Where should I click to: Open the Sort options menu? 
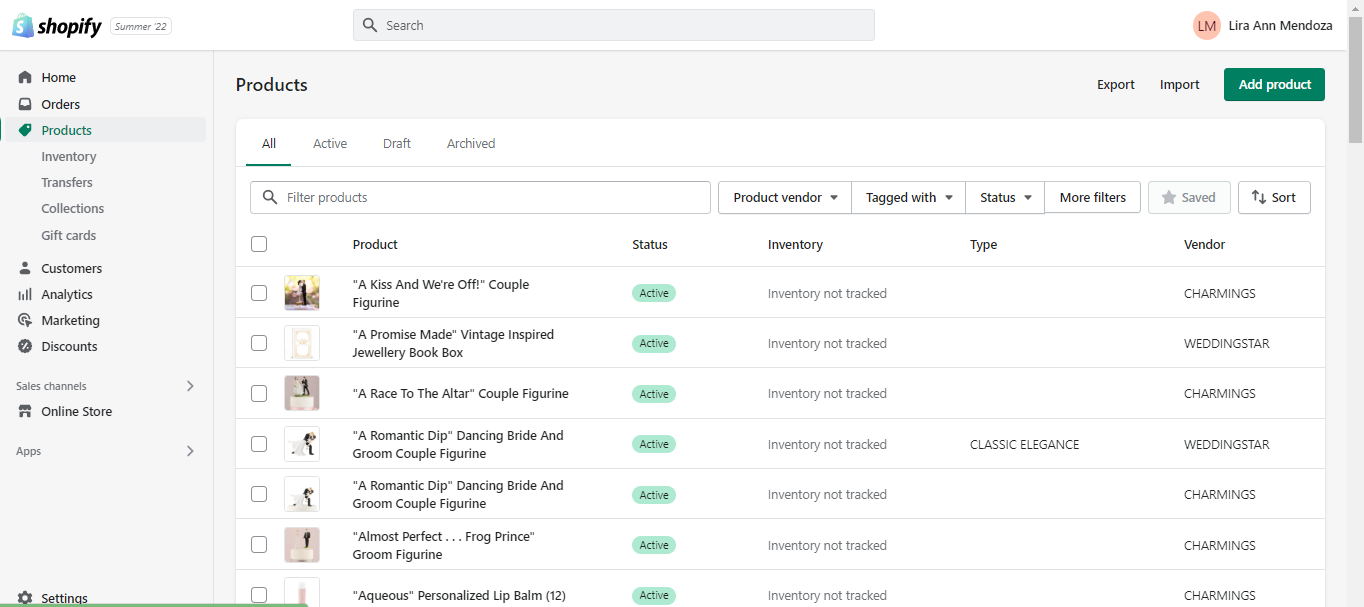tap(1274, 197)
